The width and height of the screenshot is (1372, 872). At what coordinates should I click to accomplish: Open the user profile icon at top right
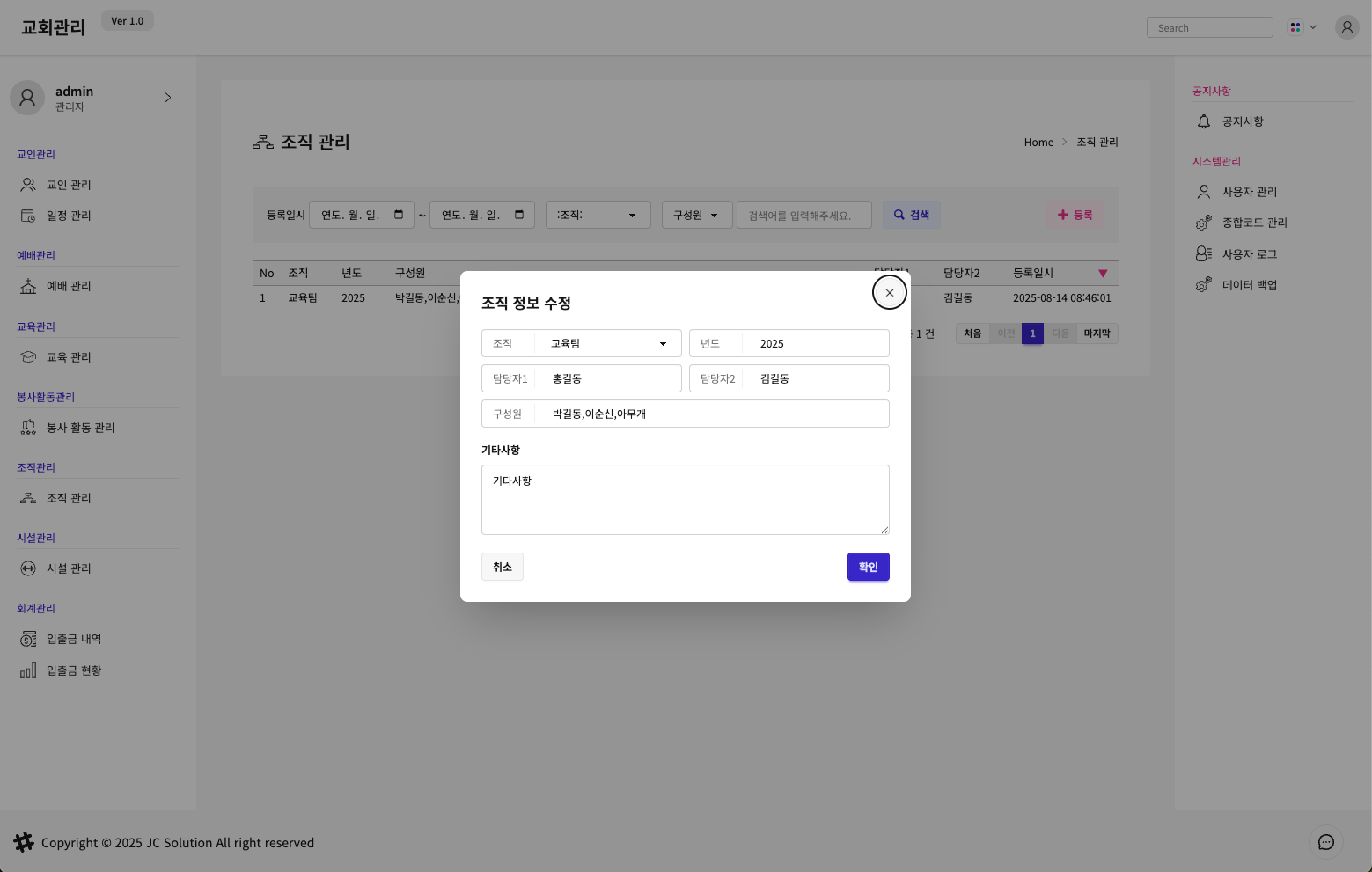[x=1346, y=27]
